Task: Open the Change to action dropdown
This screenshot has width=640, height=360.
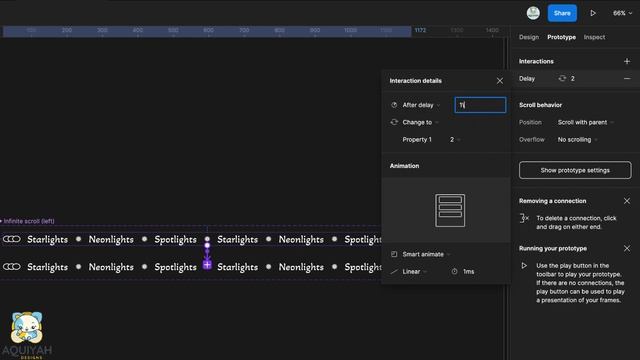Action: click(x=420, y=122)
